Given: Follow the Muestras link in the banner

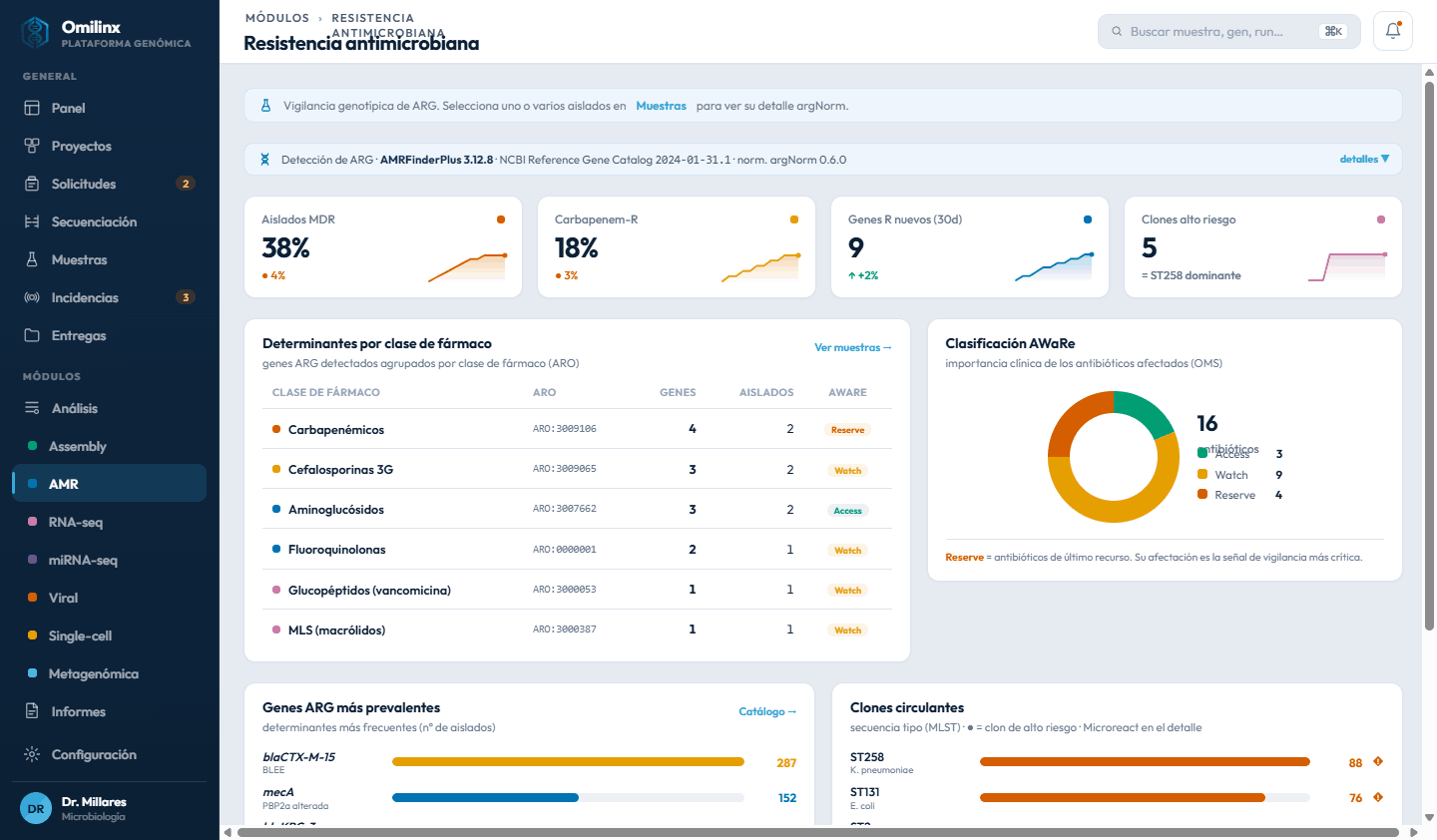Looking at the screenshot, I should (661, 106).
